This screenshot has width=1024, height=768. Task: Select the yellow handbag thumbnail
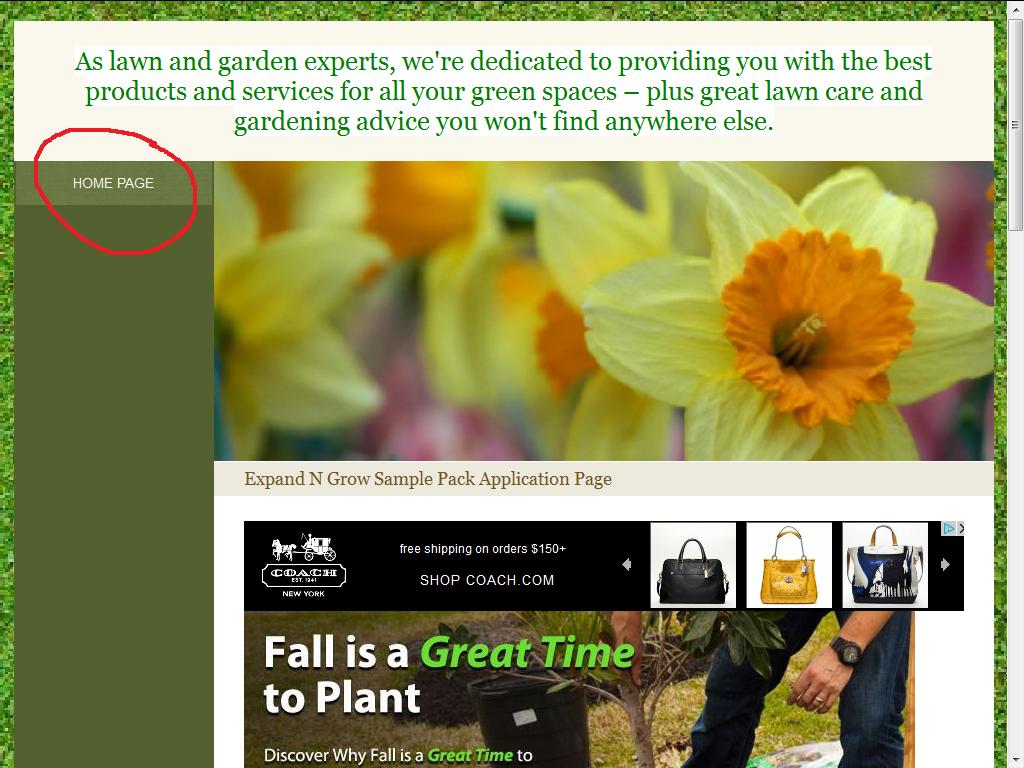[x=789, y=566]
